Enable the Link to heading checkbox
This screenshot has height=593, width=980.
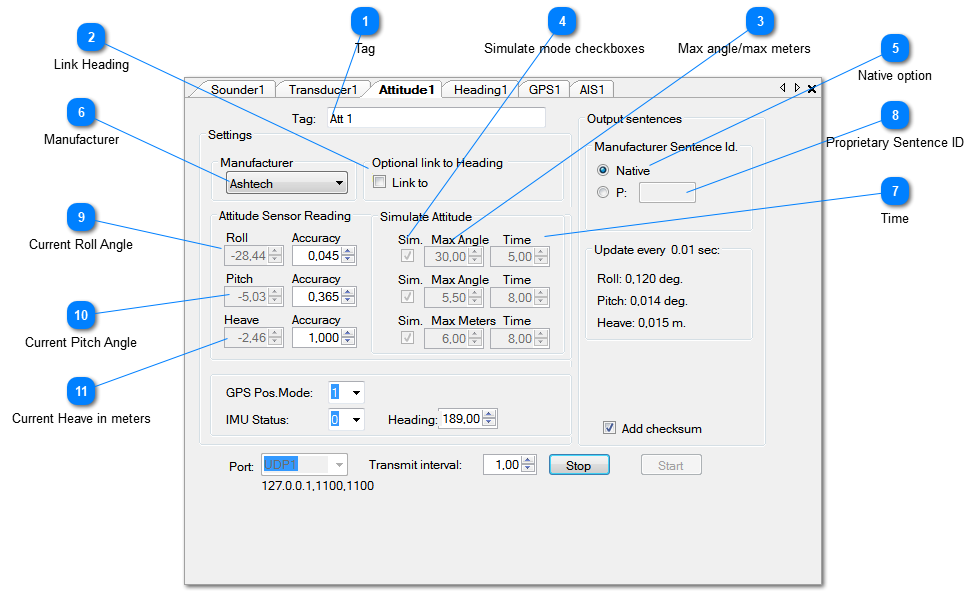[x=379, y=182]
